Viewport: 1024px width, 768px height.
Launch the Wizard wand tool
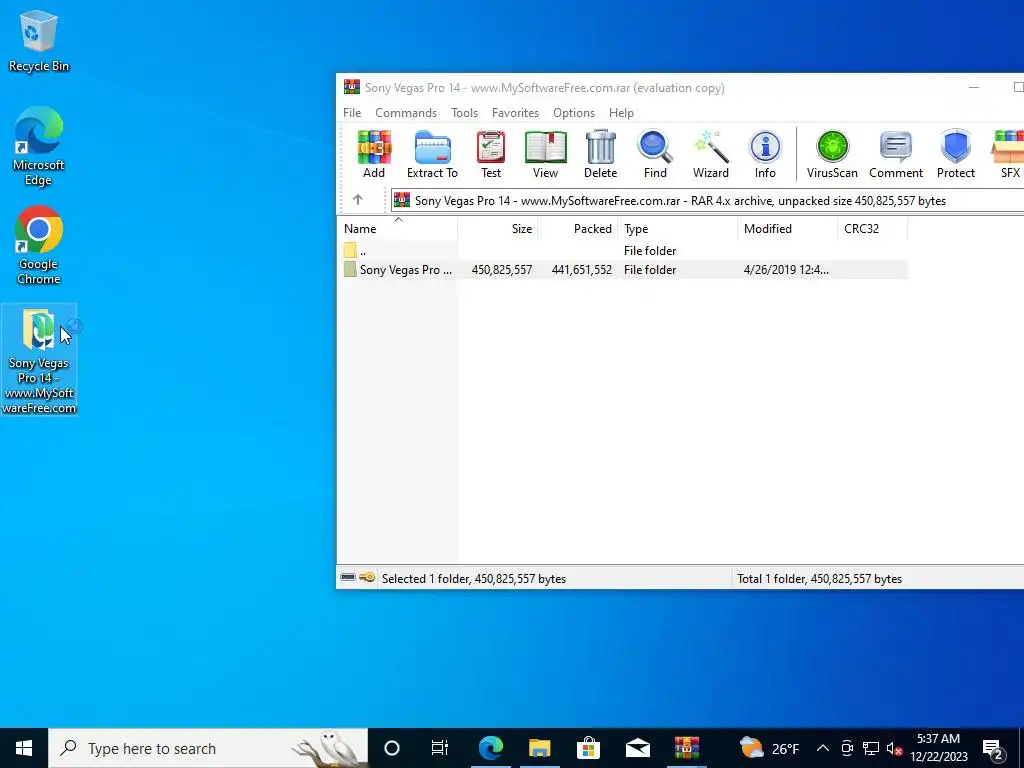point(711,154)
